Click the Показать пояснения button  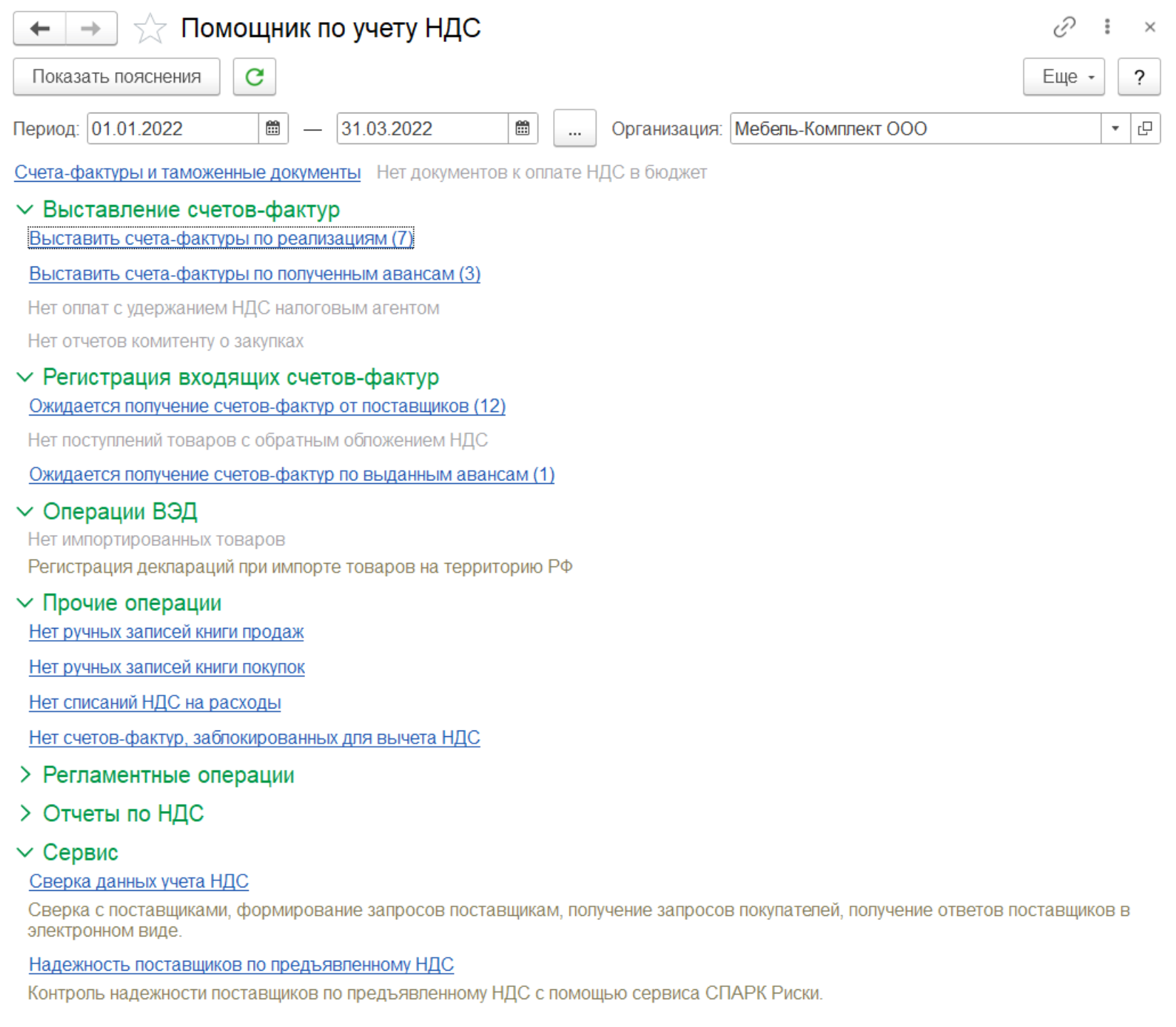click(117, 77)
